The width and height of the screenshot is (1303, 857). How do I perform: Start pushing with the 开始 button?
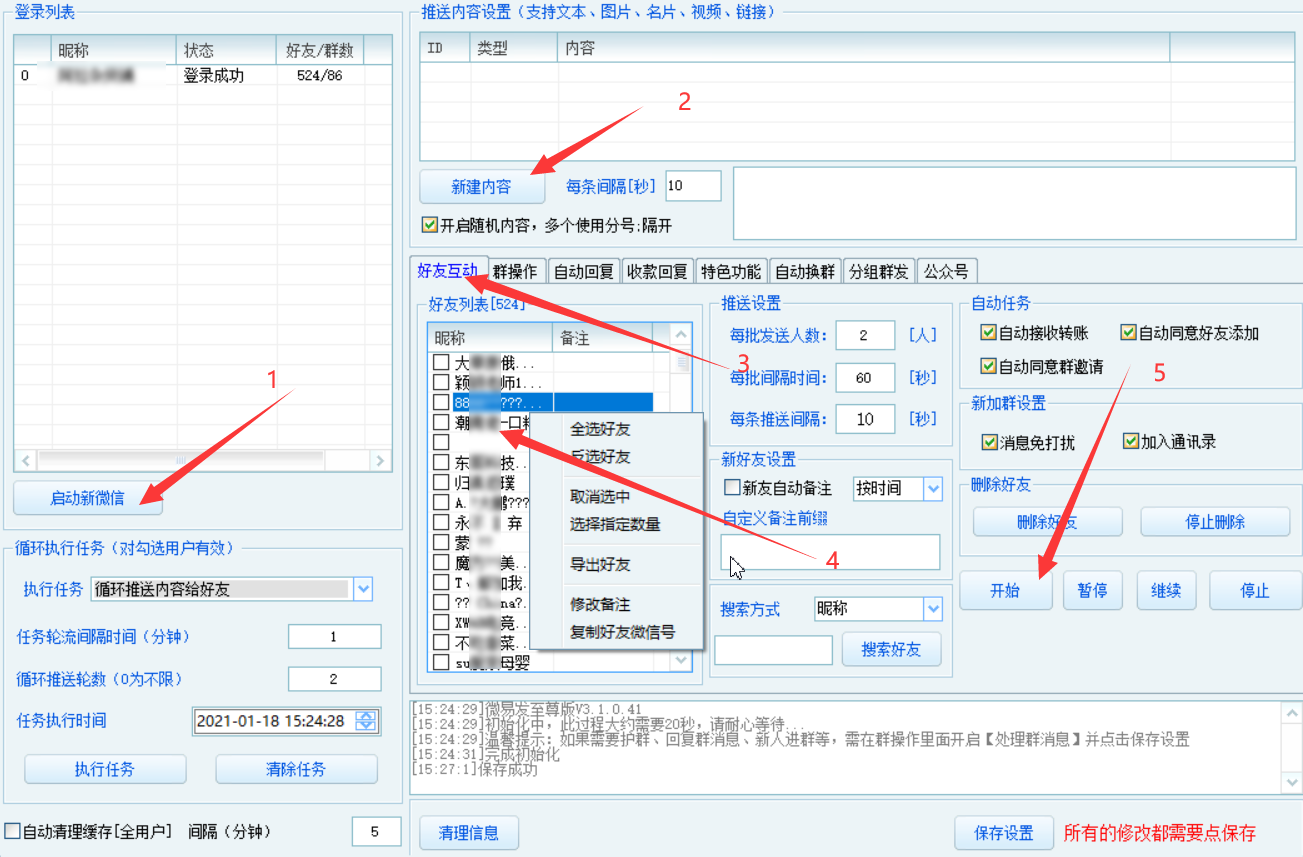pyautogui.click(x=1005, y=590)
